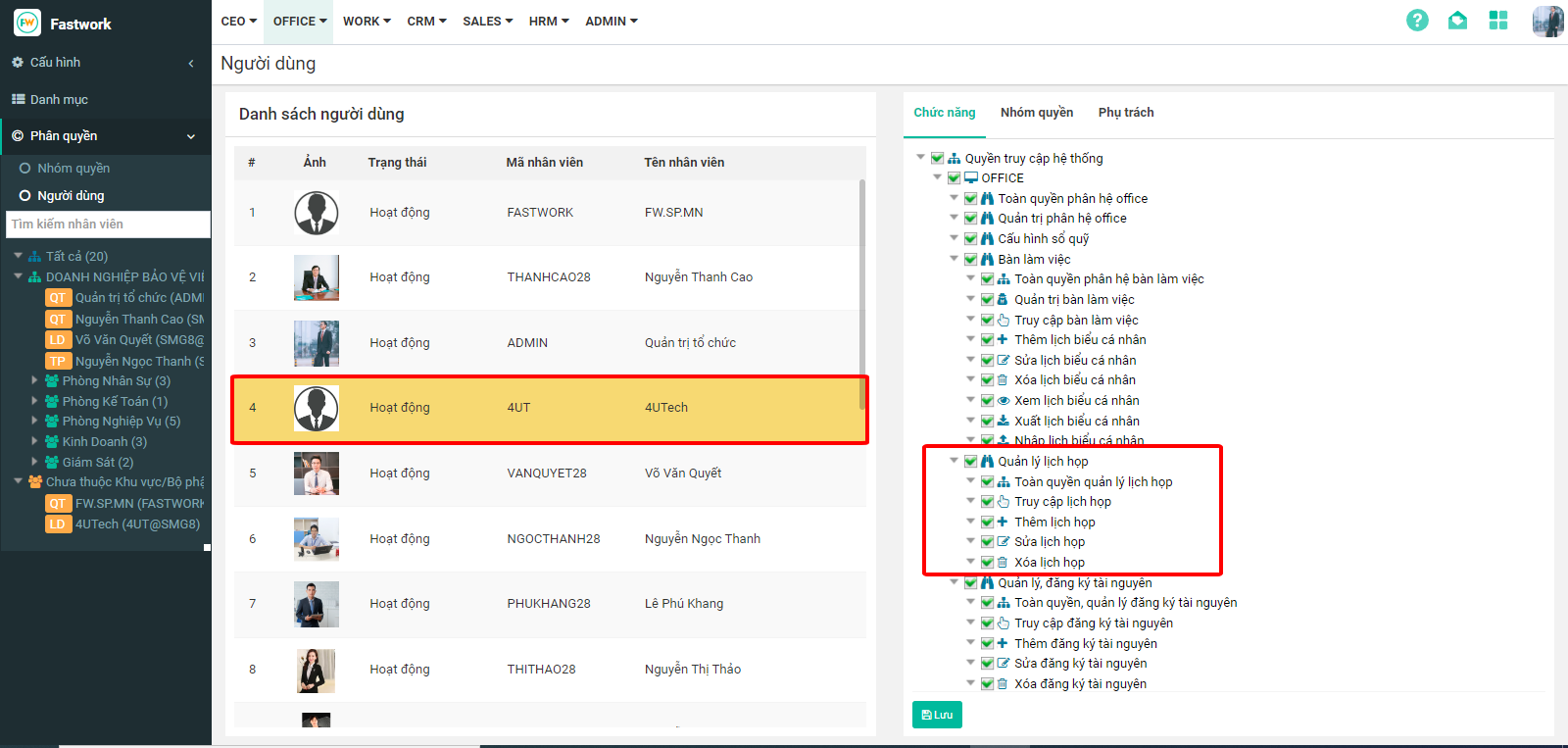Collapse the Quản lý lịch họp node
This screenshot has width=1568, height=748.
click(x=955, y=461)
